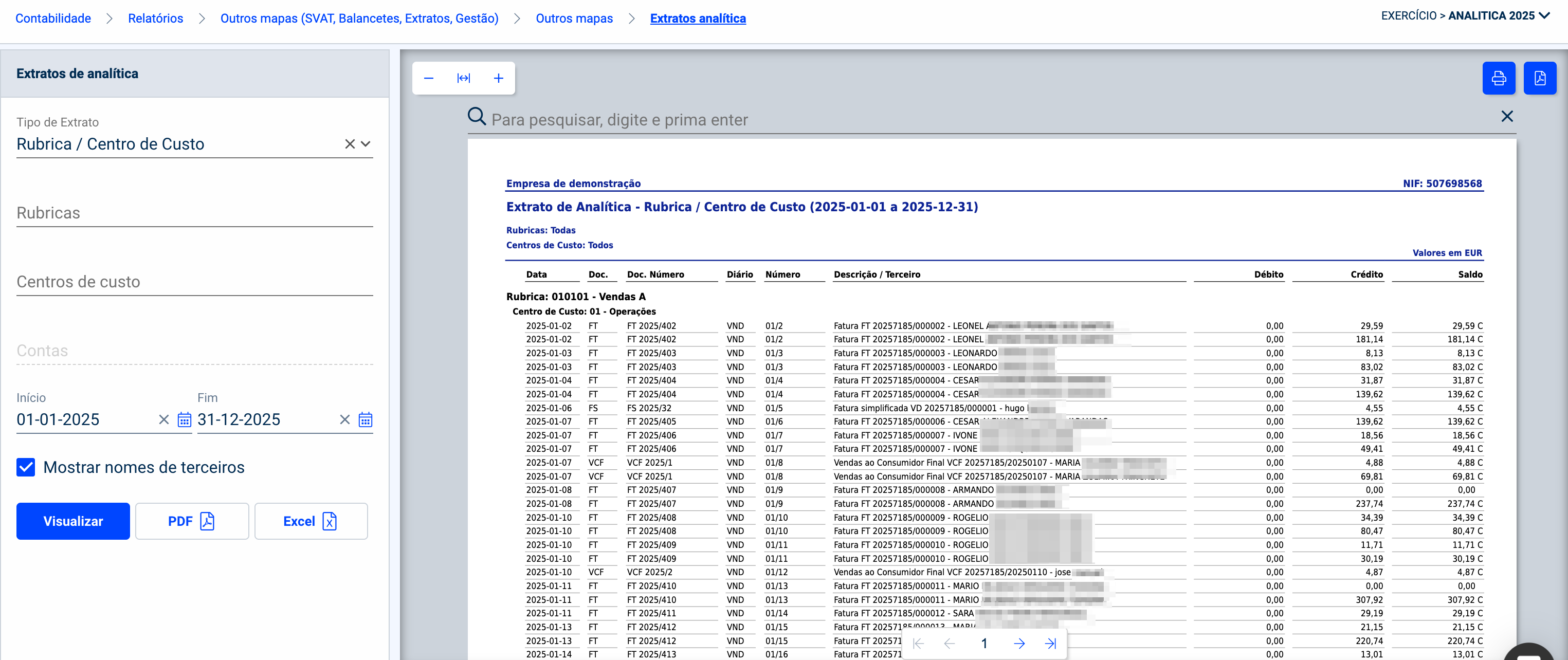Viewport: 1568px width, 660px height.
Task: Clear the Tipo de Extrato selection
Action: tap(350, 144)
